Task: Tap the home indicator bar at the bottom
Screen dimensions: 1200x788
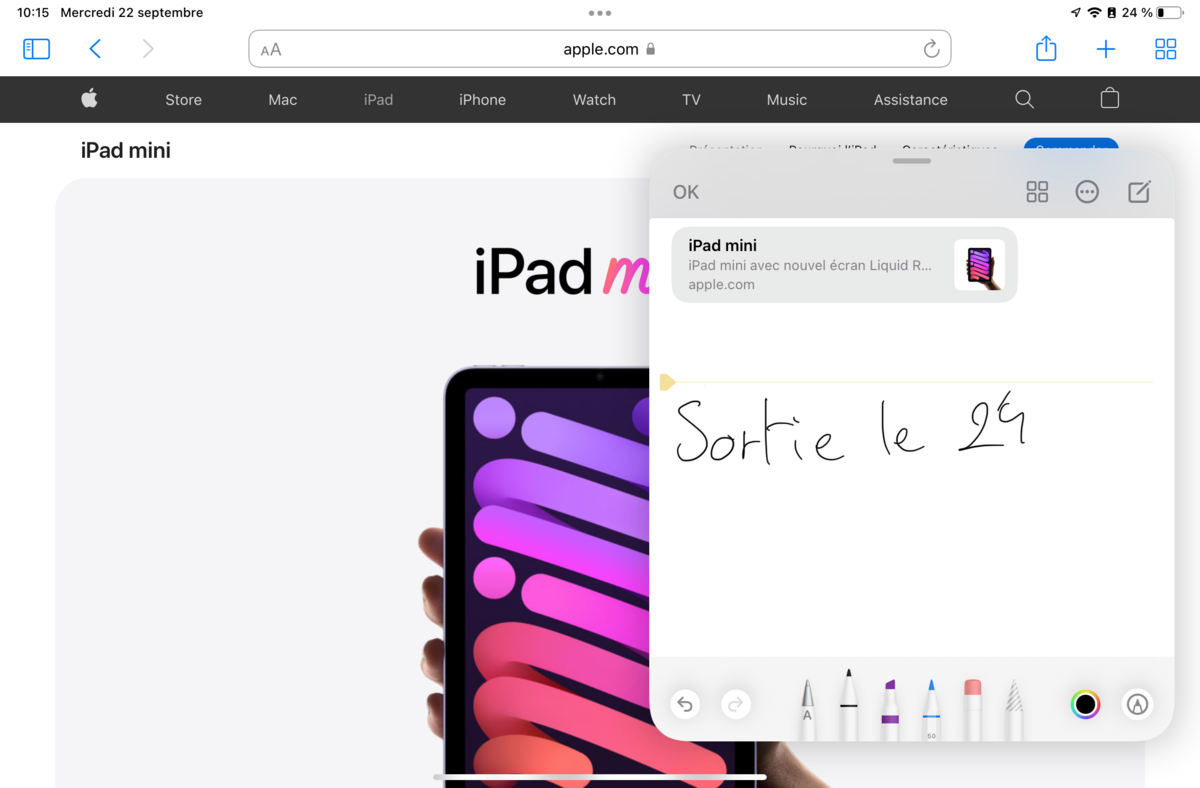Action: (x=600, y=777)
